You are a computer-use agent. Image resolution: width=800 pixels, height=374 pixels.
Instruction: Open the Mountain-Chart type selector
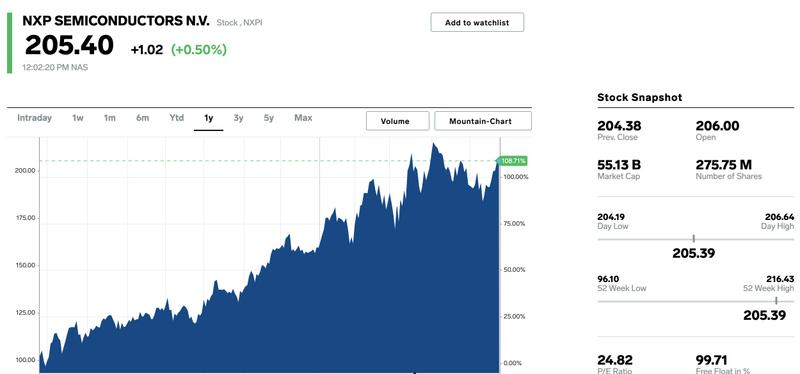point(483,121)
